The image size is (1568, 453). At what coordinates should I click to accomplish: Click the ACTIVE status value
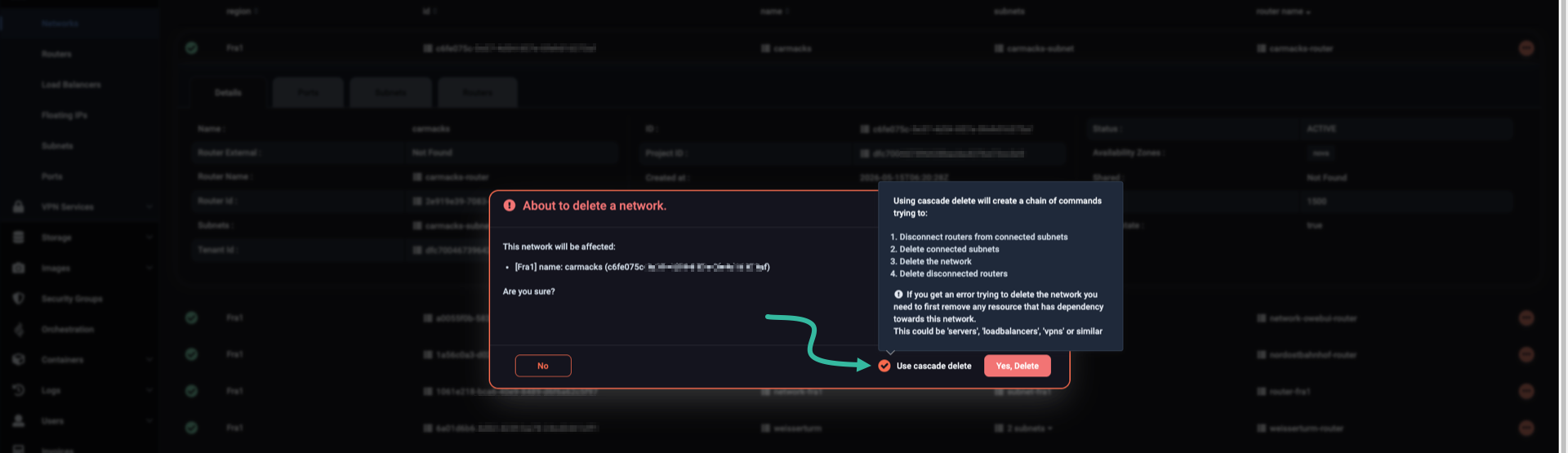(1321, 129)
